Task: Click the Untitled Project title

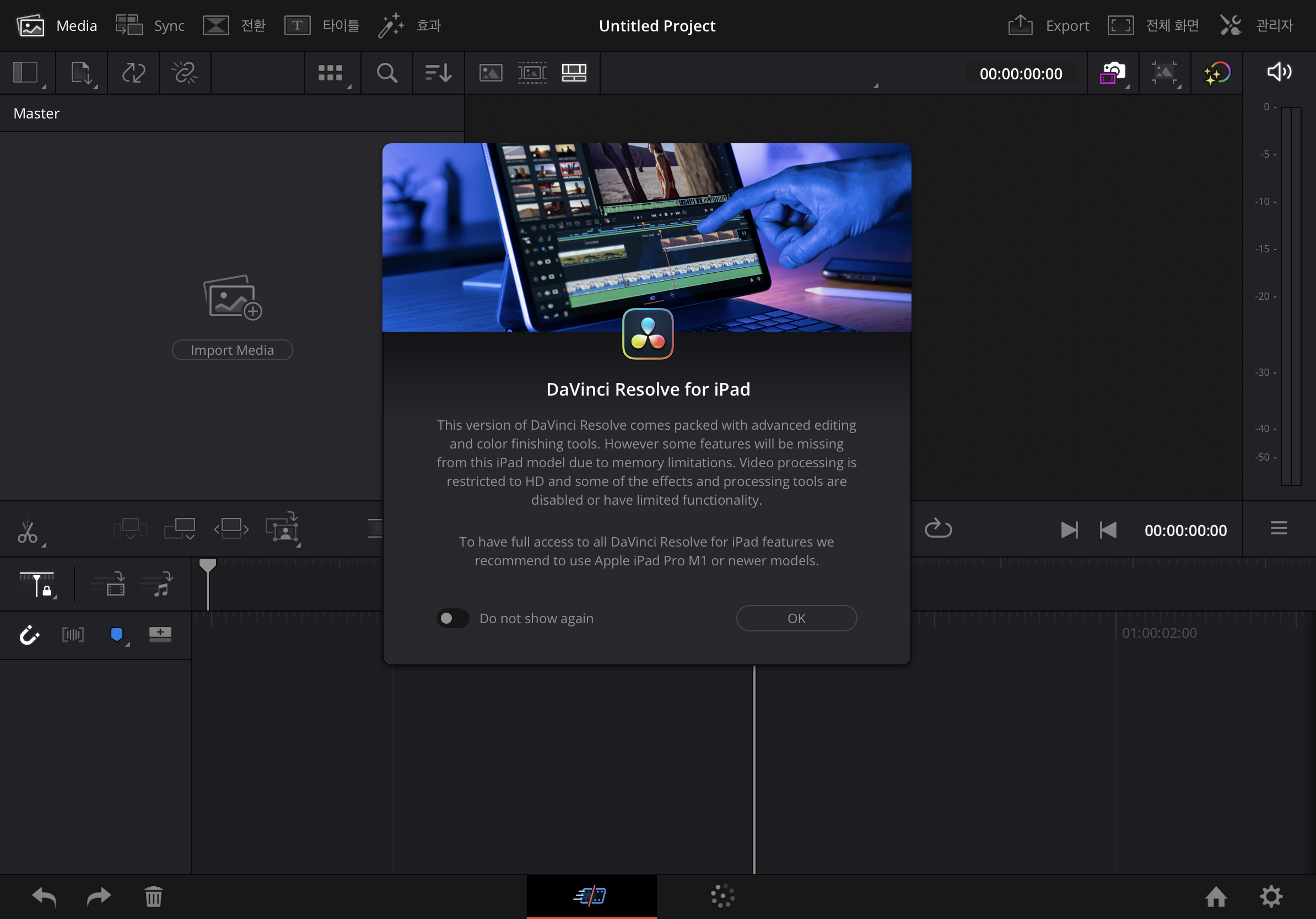Action: (657, 26)
